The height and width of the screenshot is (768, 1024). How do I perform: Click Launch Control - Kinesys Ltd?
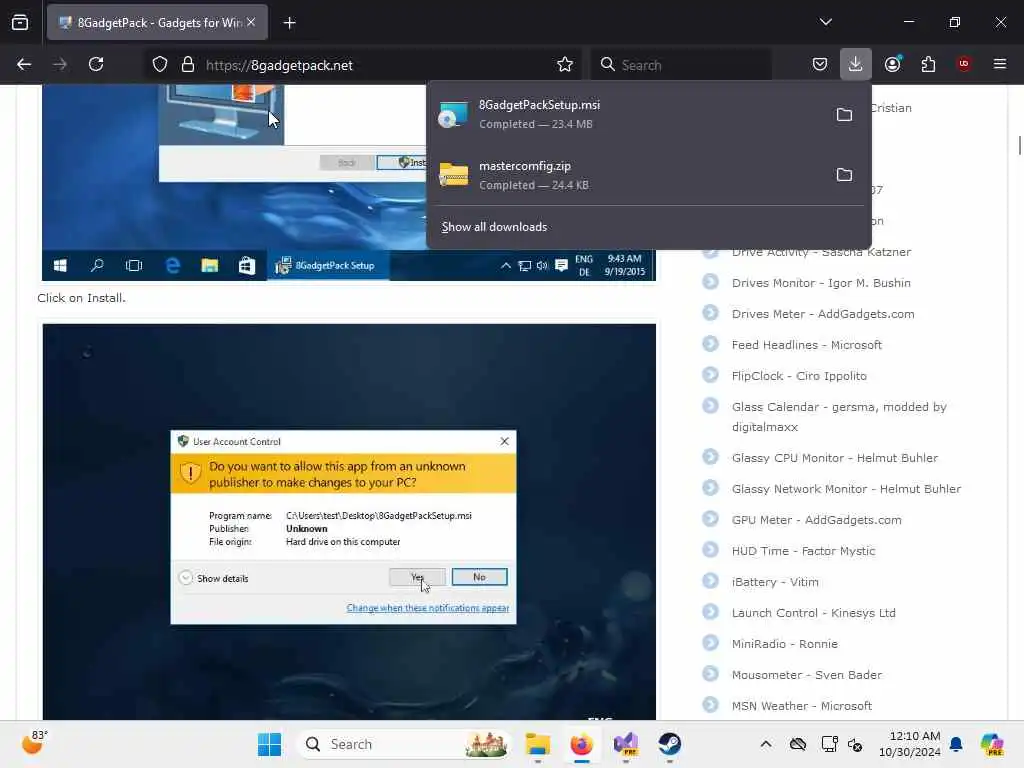[814, 613]
